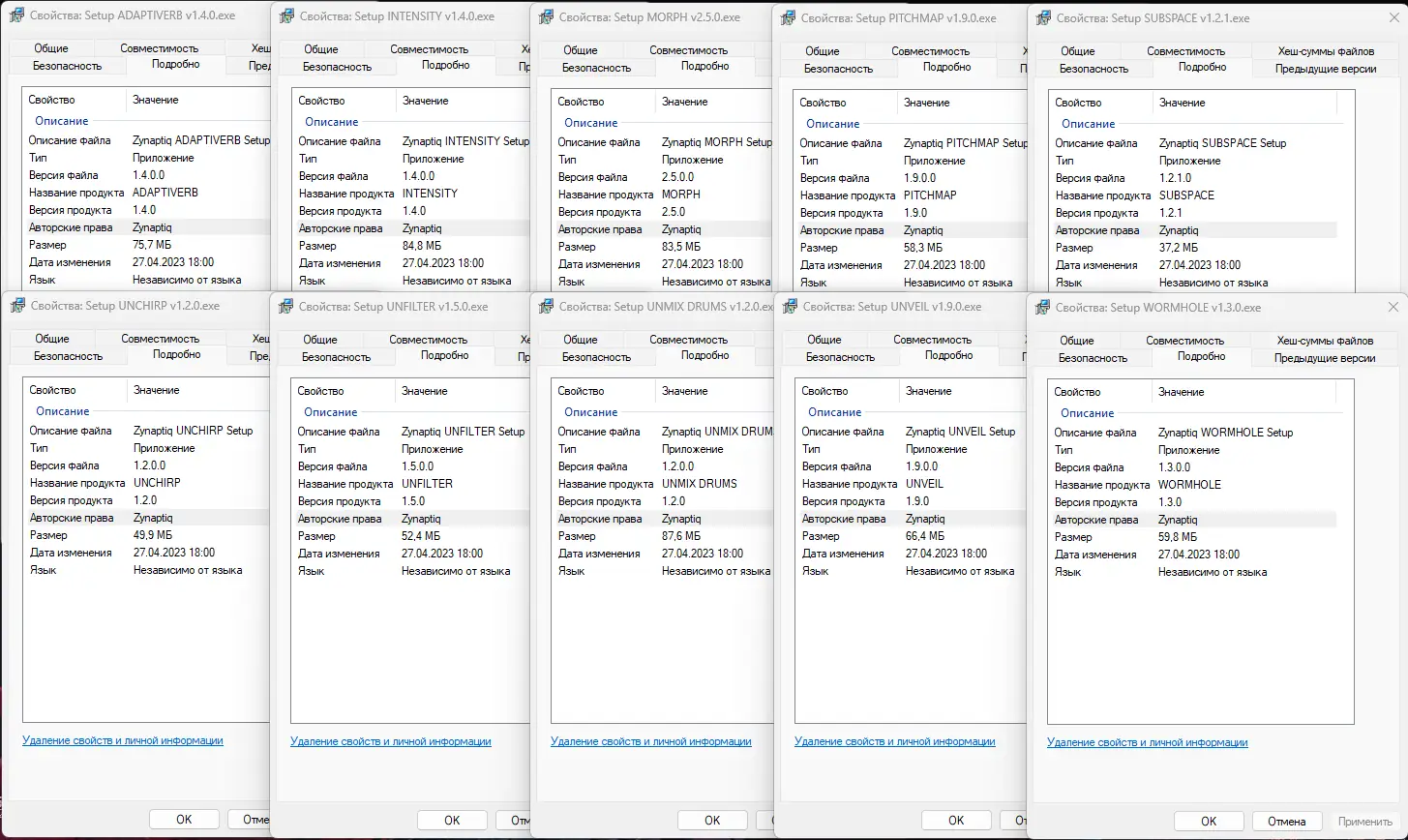Click the title 'Свойства: Setup WORMHOLE v1.3.0.exe'

point(1158,308)
